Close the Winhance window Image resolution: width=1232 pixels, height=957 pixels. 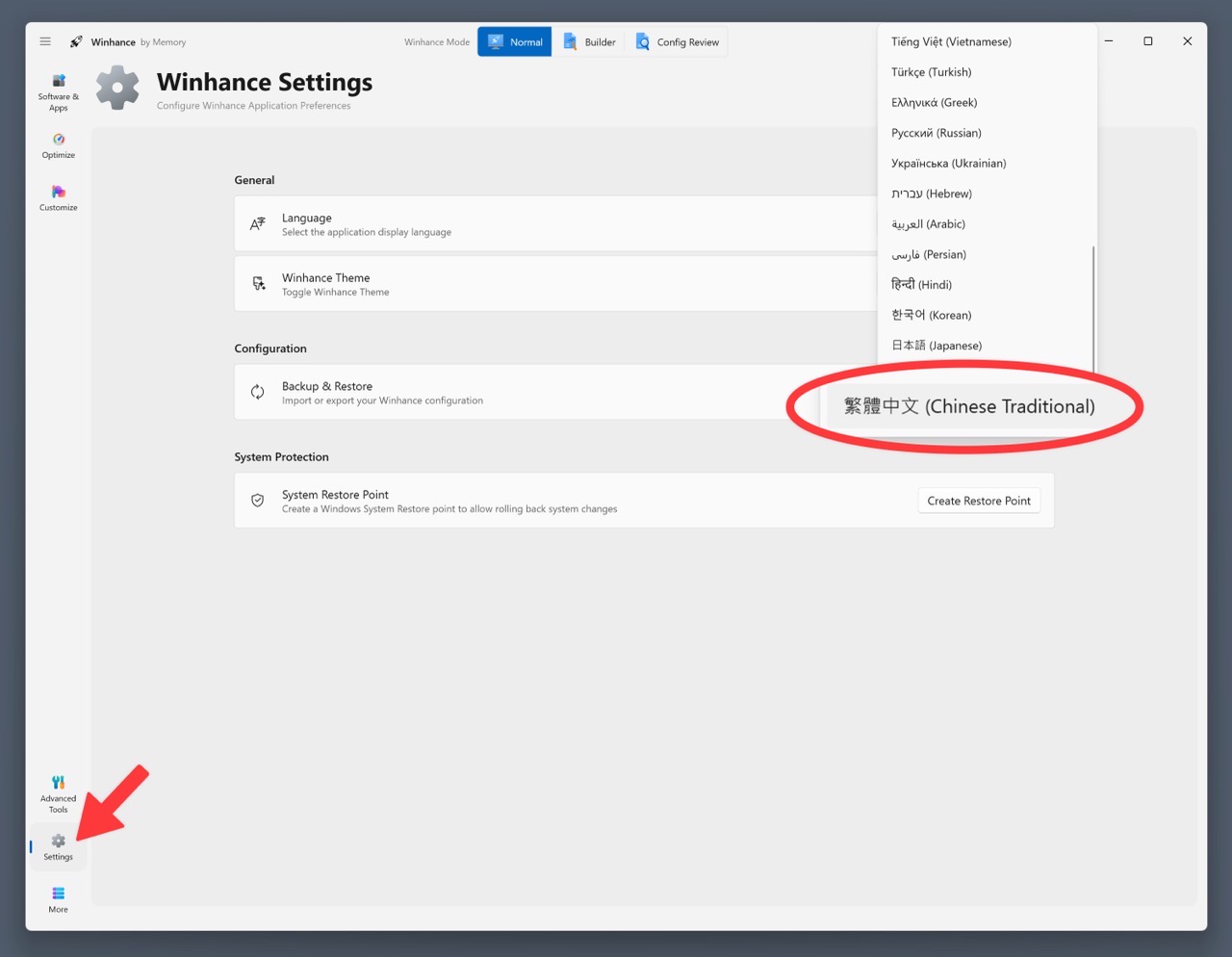pyautogui.click(x=1188, y=41)
